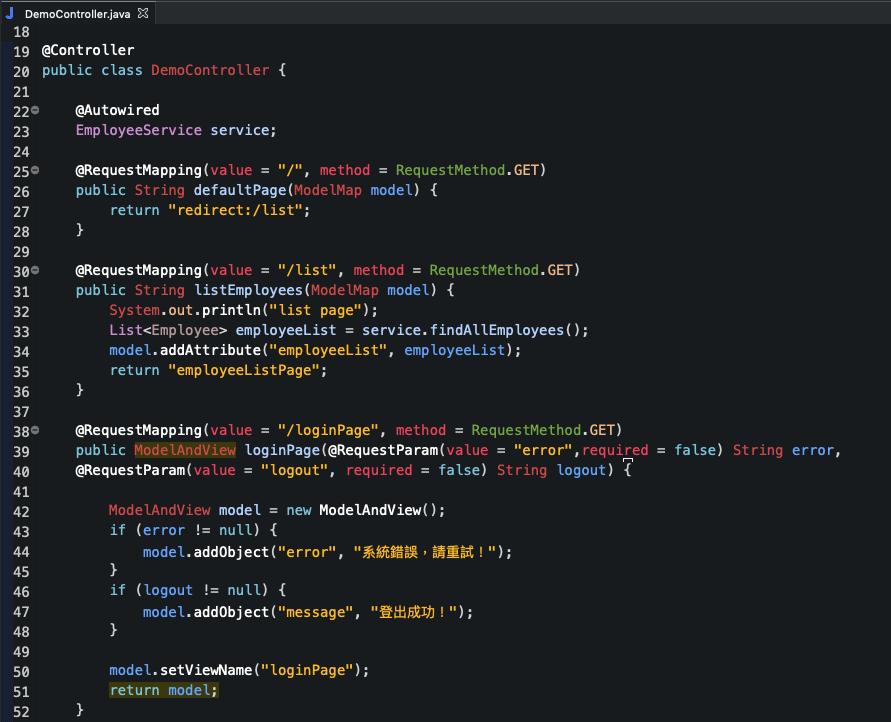This screenshot has width=891, height=722.
Task: Collapse the fold marker at line 25
Action: (35, 170)
